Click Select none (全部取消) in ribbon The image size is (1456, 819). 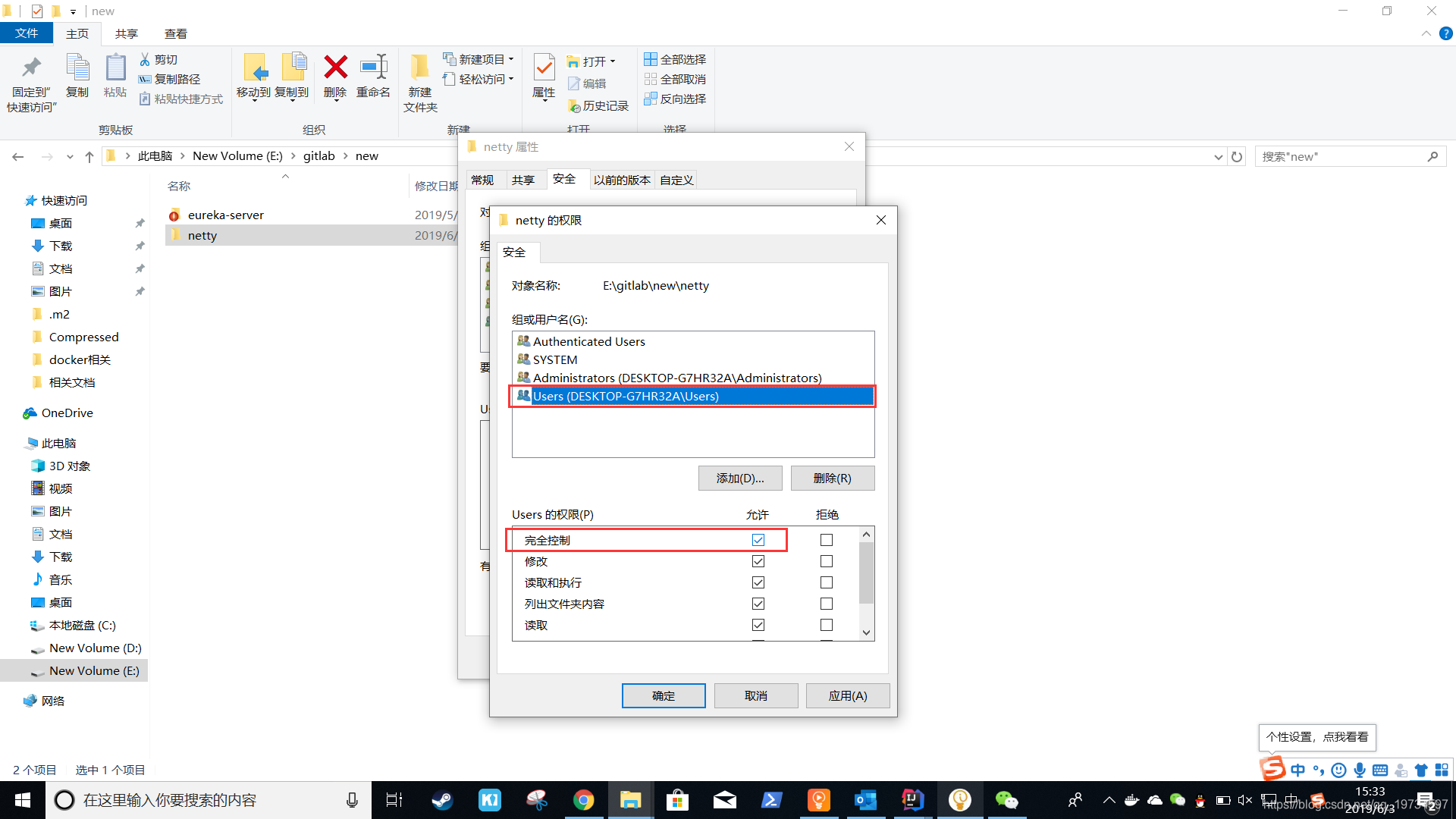(x=675, y=80)
